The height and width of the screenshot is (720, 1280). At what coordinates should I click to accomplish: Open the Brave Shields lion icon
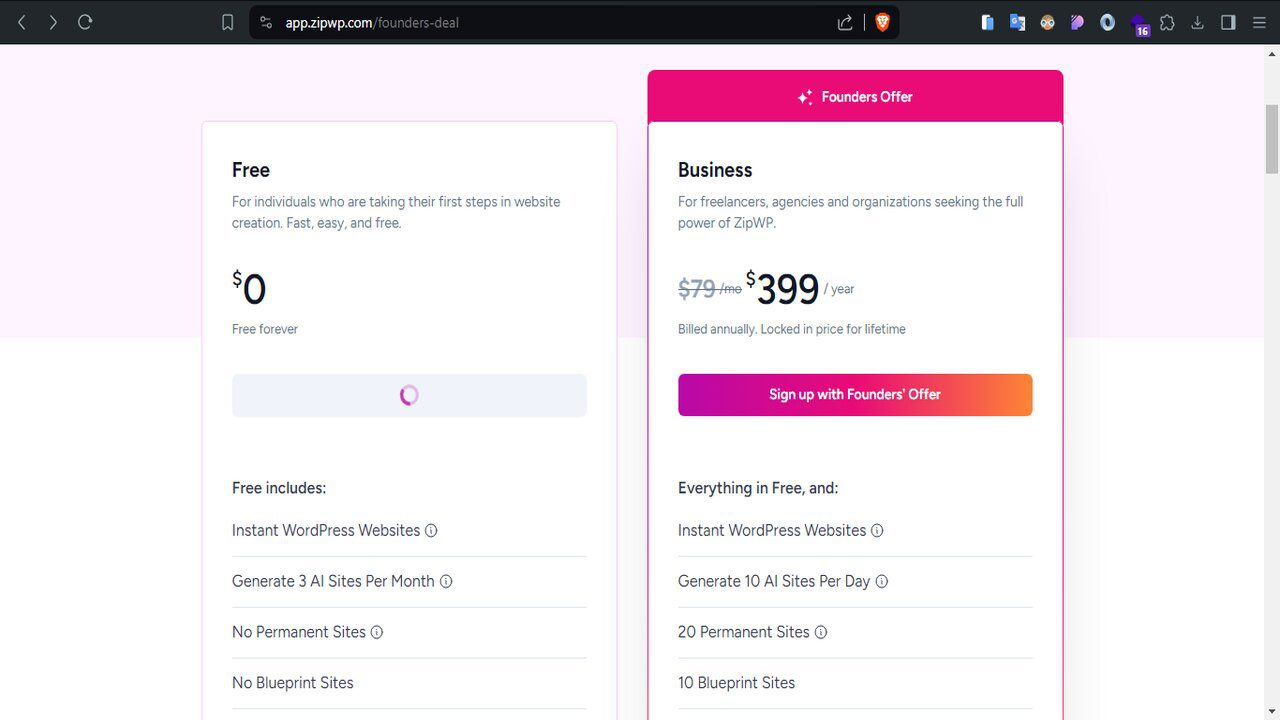point(882,22)
